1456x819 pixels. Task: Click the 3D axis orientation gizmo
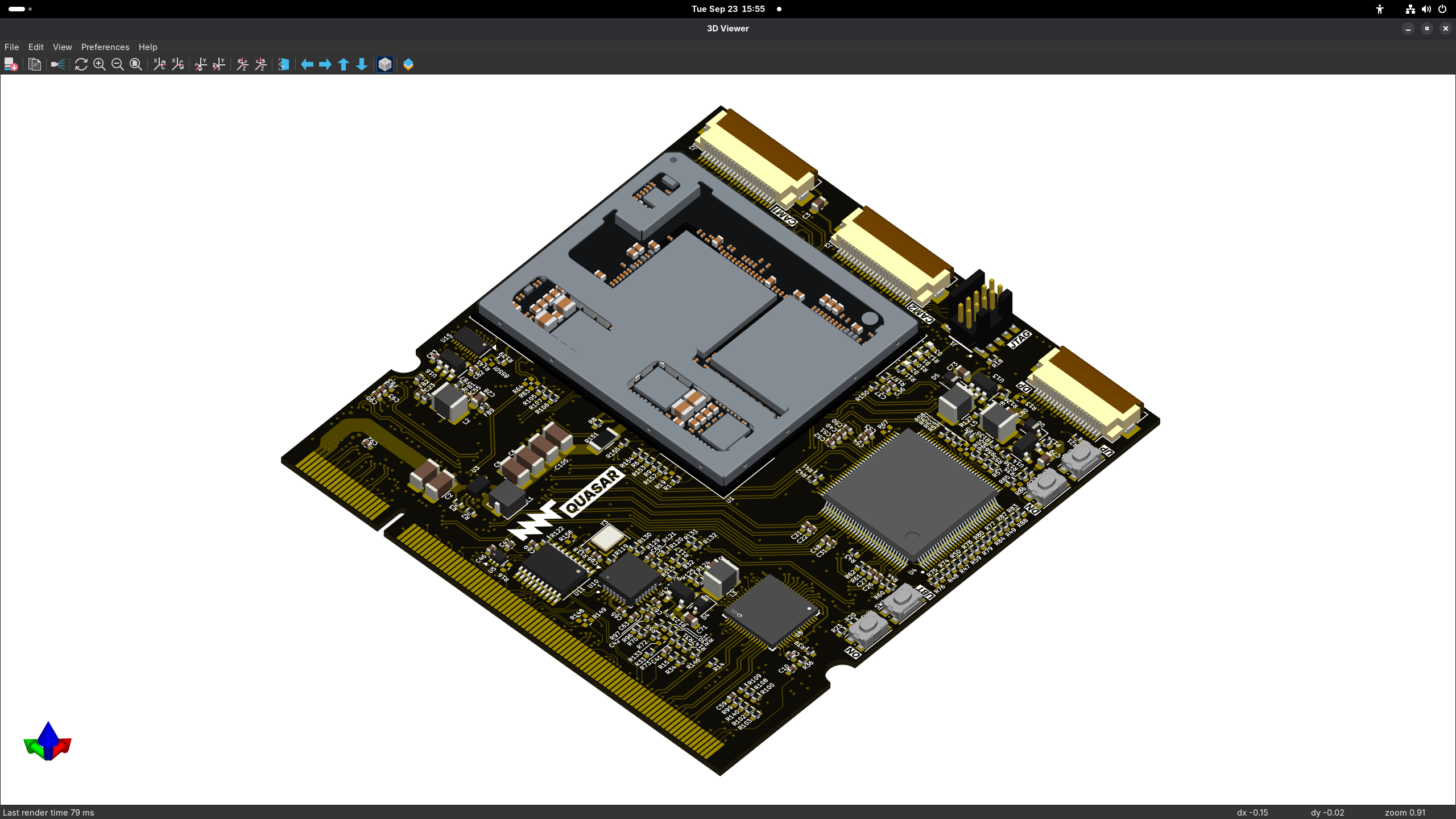[x=48, y=742]
